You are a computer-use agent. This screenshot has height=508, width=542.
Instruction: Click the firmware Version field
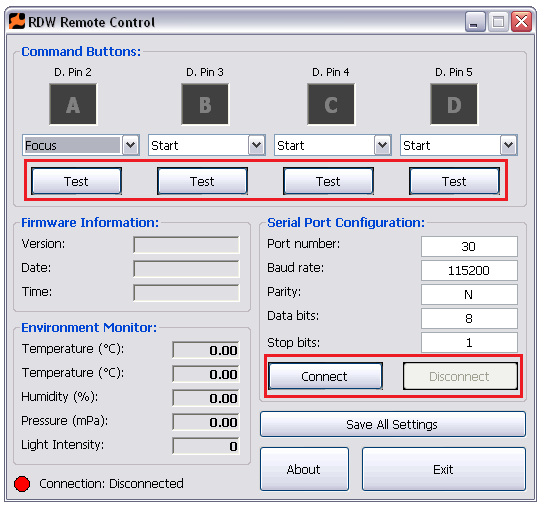point(186,245)
